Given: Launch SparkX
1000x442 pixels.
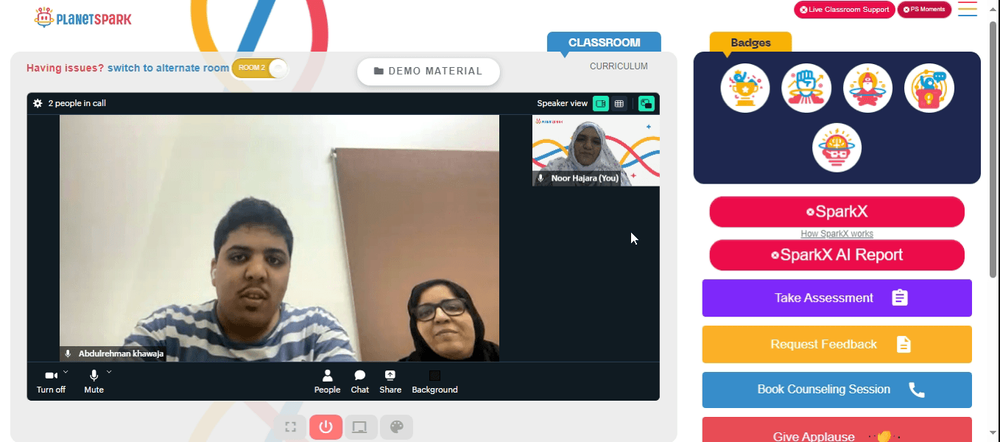Looking at the screenshot, I should (837, 212).
